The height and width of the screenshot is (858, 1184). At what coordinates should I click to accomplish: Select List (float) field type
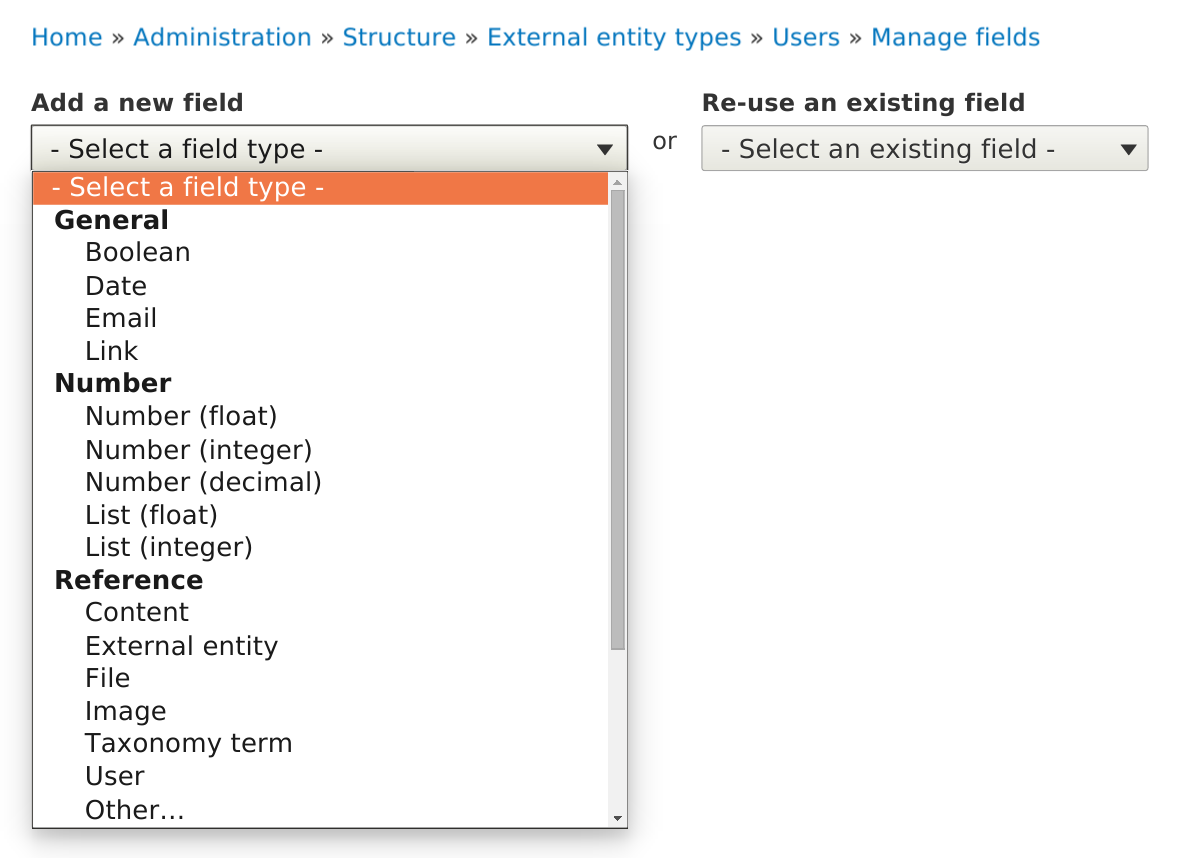[x=151, y=514]
